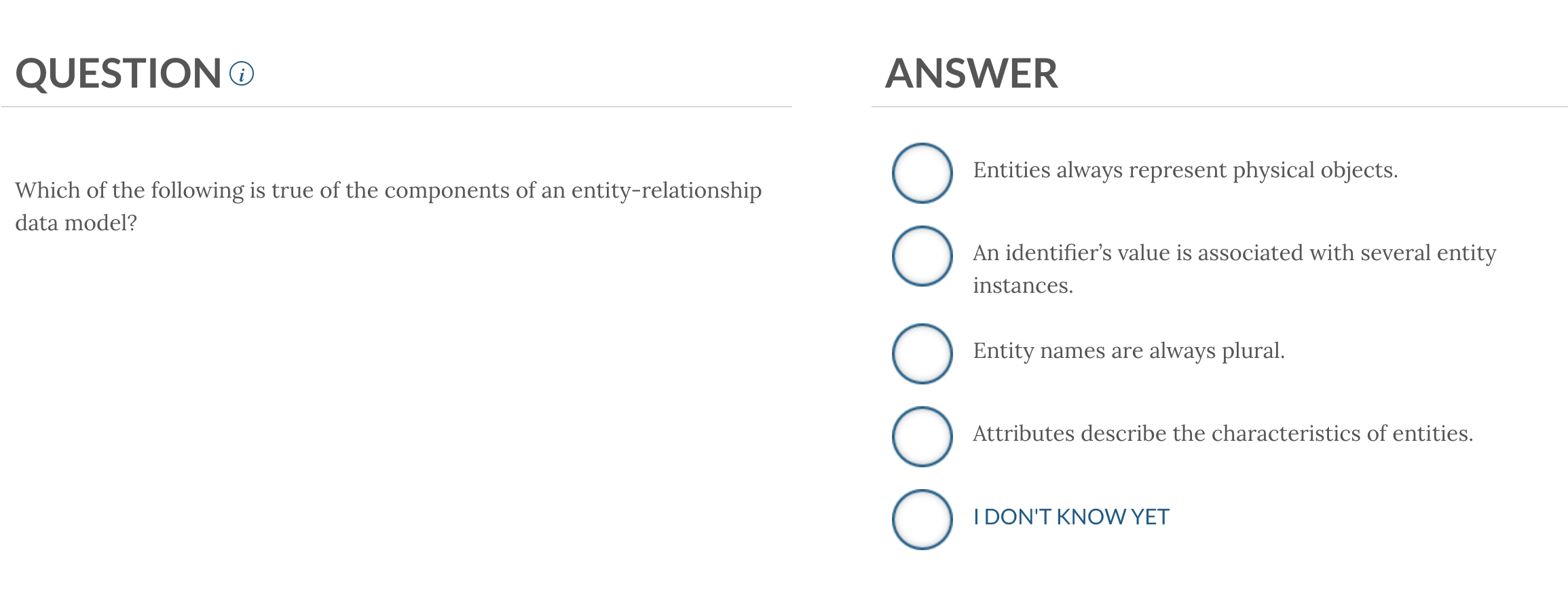The image size is (1568, 595).
Task: Click the ANSWER heading
Action: tap(972, 71)
